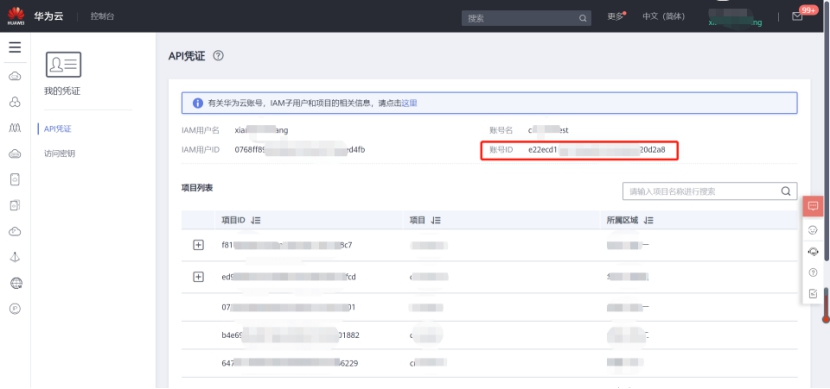Click the 账号ID value e22ecd1
This screenshot has height=389, width=830.
[x=597, y=150]
